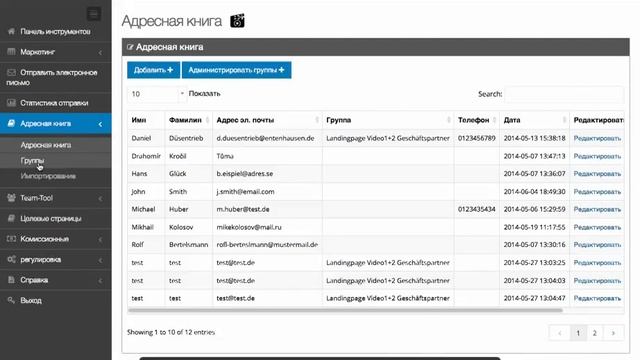Sort by Фамилия column sort arrows
The image size is (640, 360).
207,120
